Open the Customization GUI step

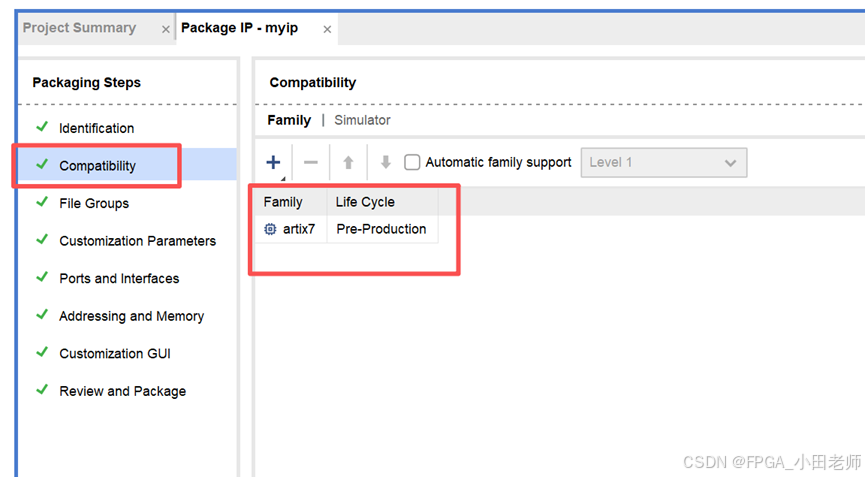[115, 353]
